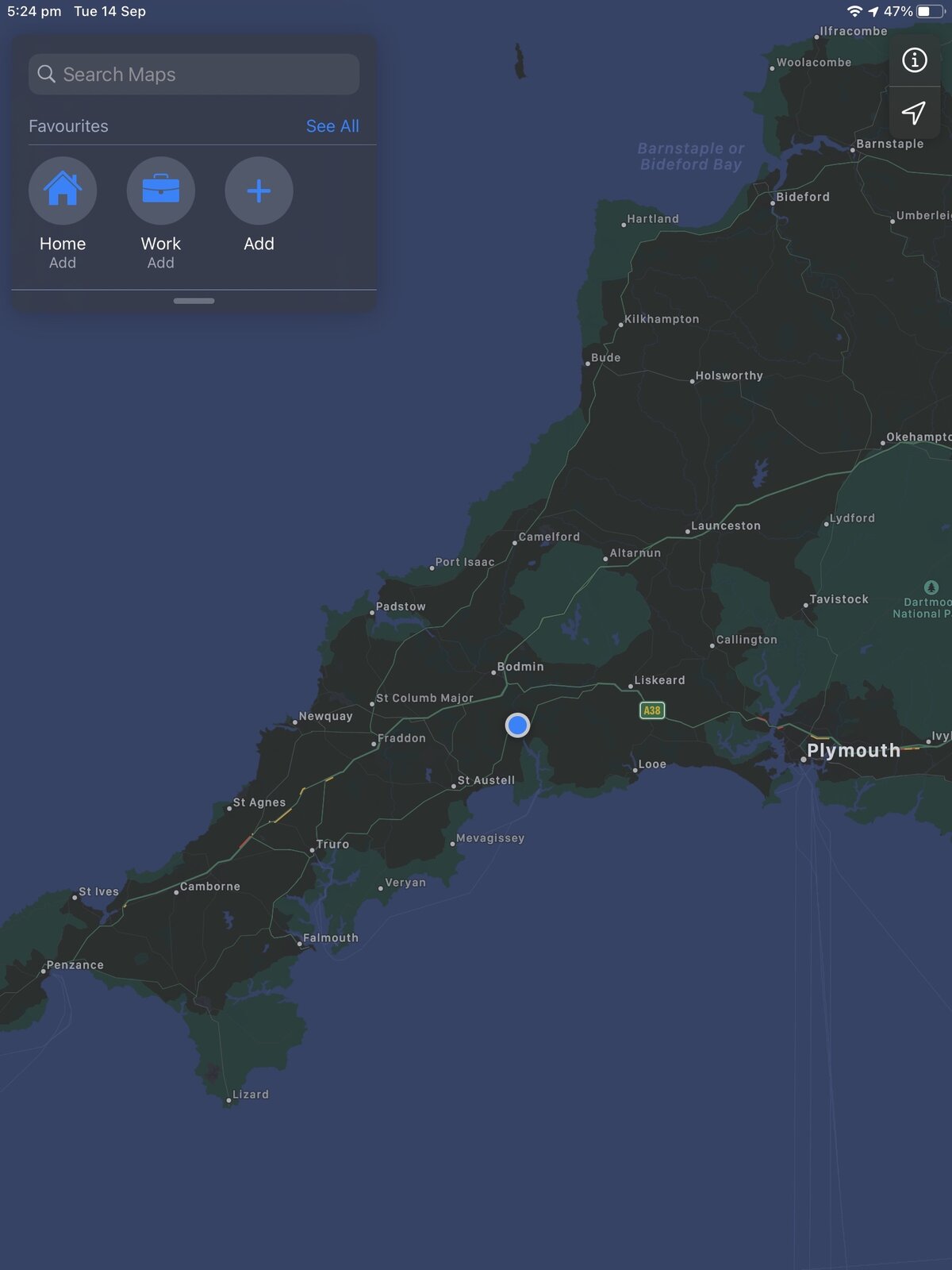Screen dimensions: 952x1270
Task: Select Plymouth city label
Action: (853, 750)
